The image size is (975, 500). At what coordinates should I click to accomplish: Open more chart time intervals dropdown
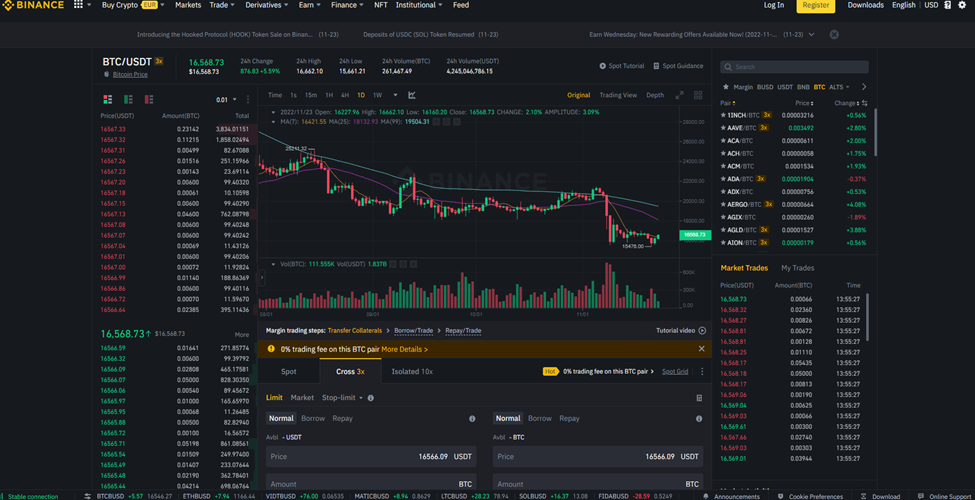395,95
